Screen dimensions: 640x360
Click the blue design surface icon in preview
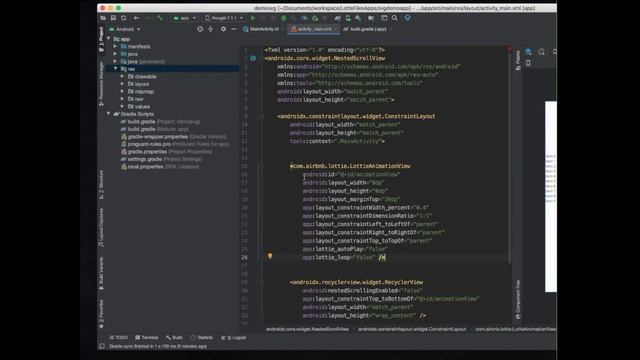529,52
